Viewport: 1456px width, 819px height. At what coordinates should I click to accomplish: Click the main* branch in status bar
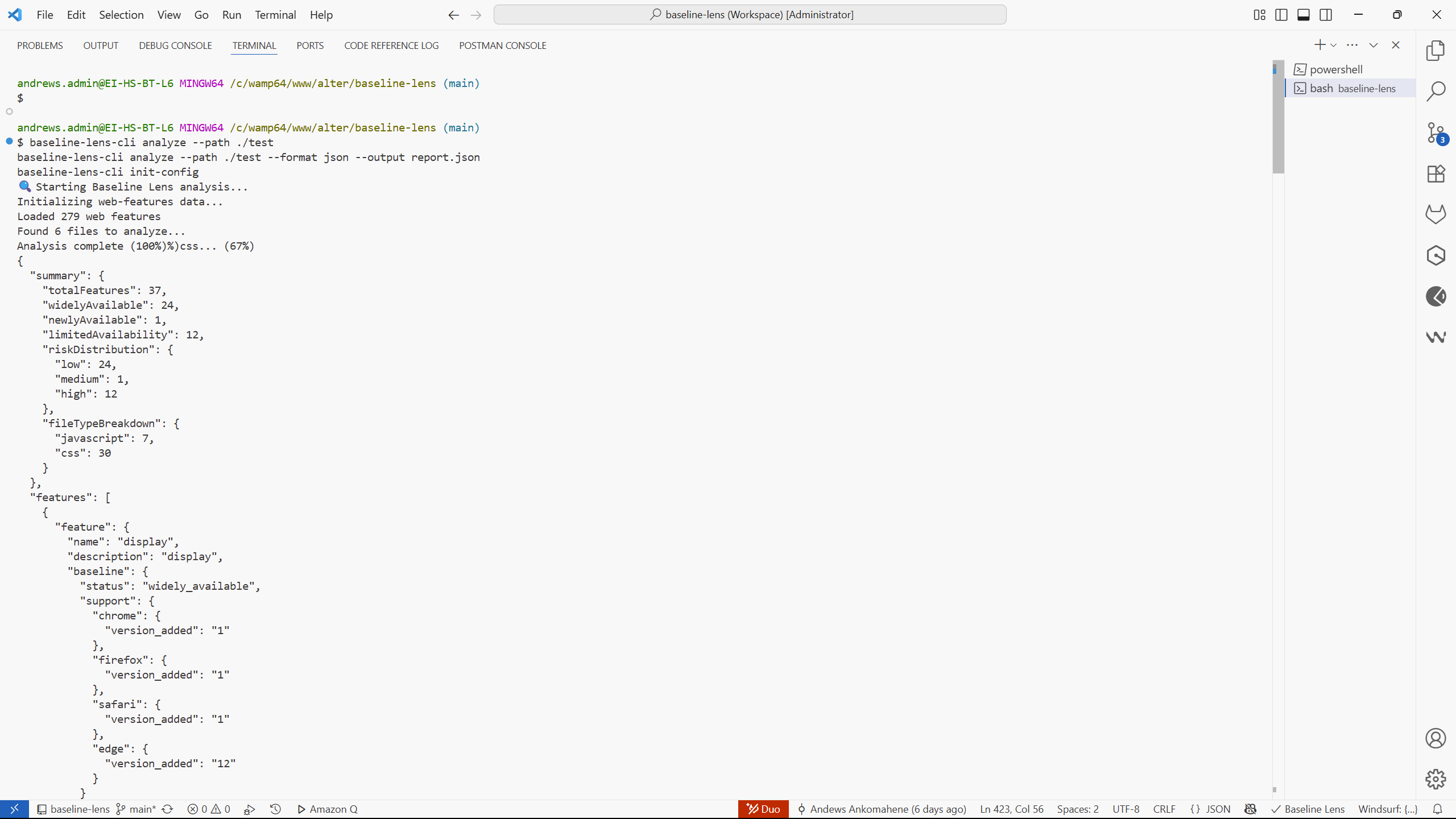136,809
